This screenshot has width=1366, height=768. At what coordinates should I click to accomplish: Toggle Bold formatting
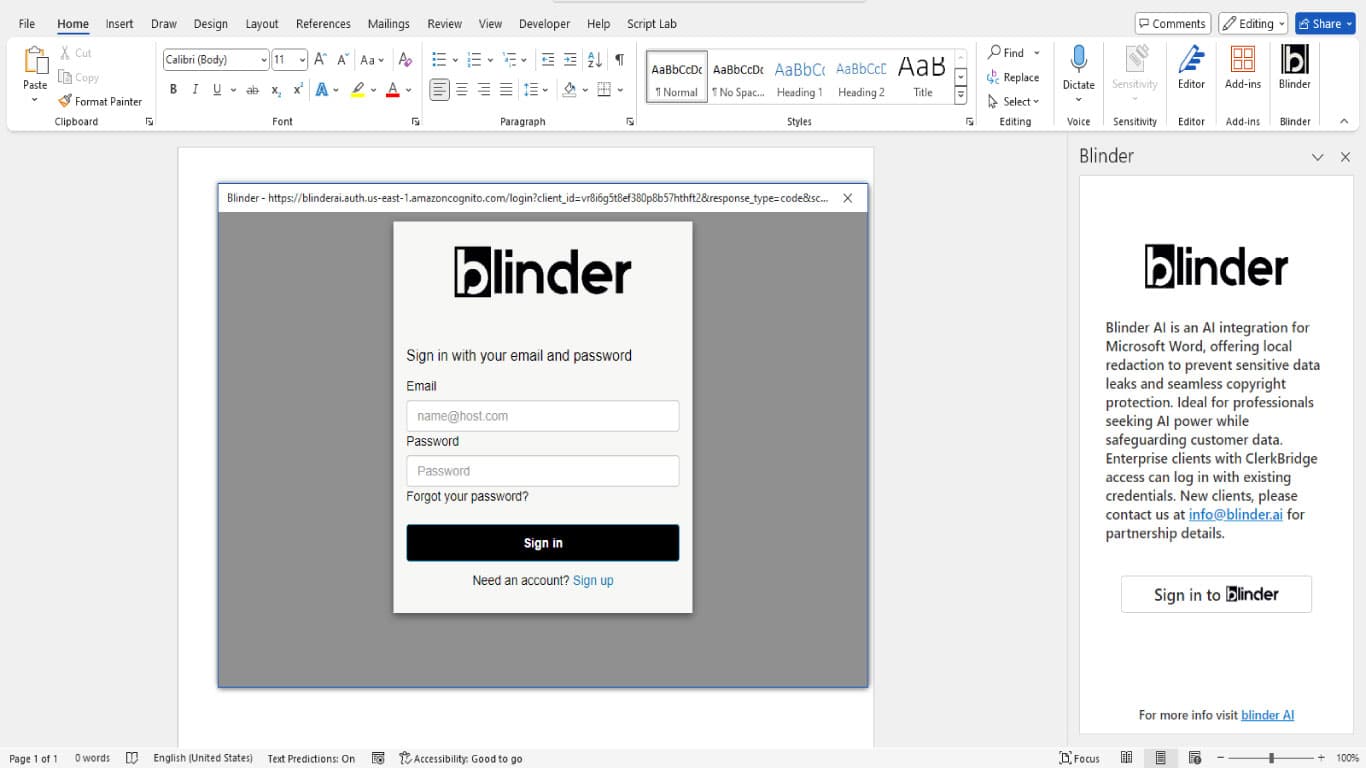173,90
